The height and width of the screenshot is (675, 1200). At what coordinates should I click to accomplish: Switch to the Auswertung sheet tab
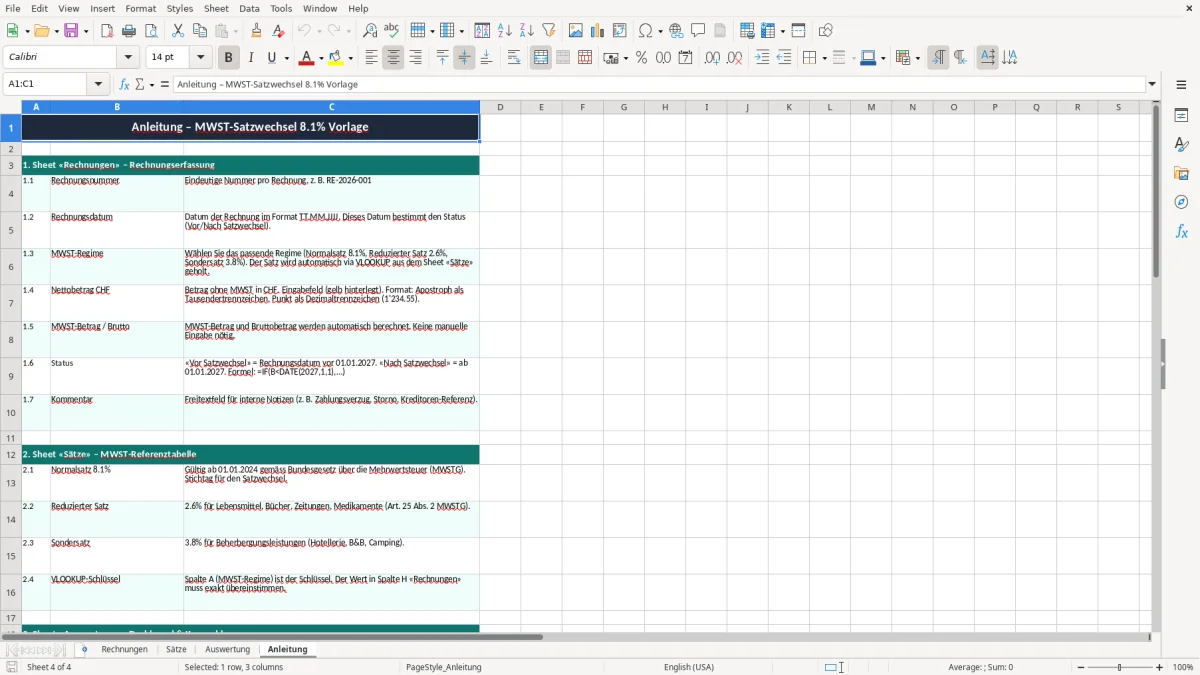coord(228,649)
